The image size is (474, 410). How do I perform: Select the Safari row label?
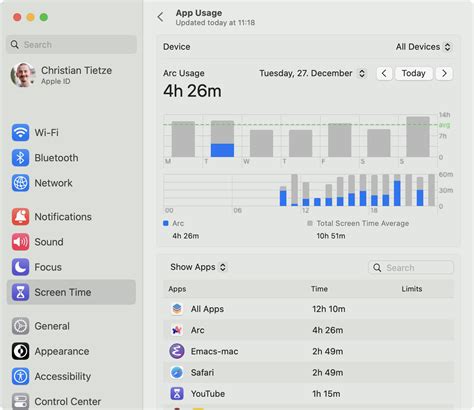[x=202, y=372]
